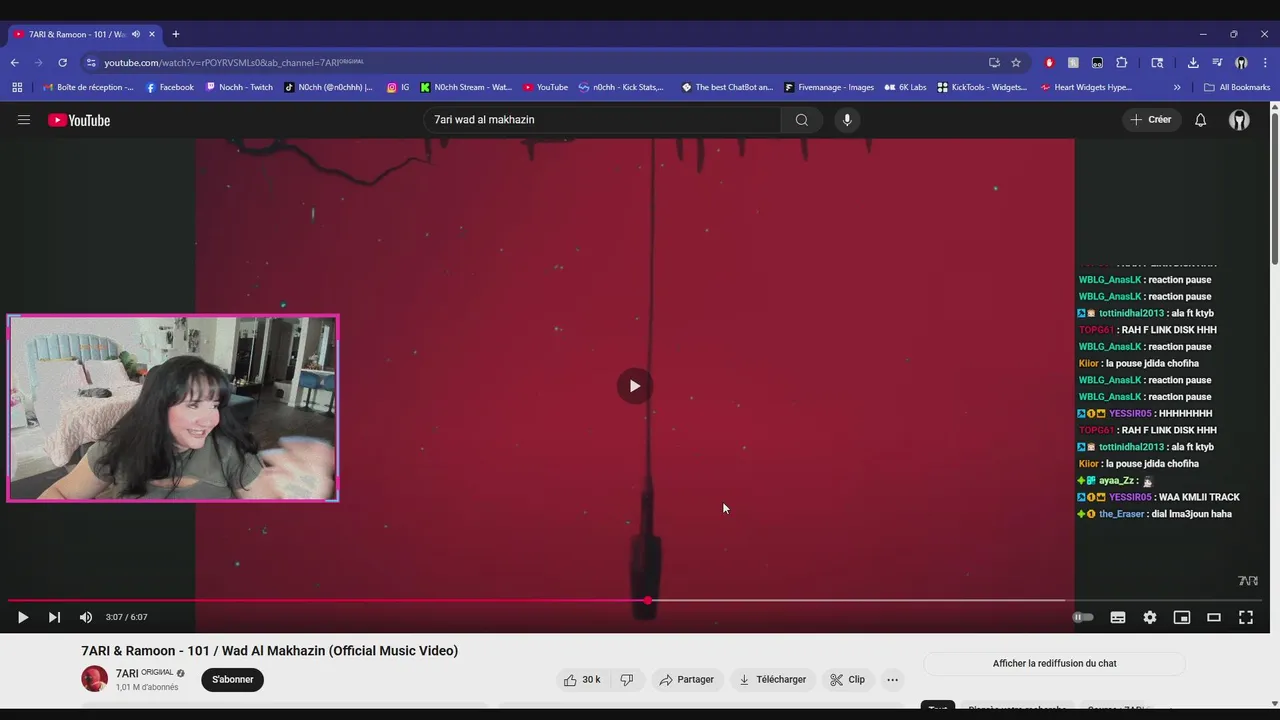Click Afficher la rediffusion du chat
This screenshot has width=1280, height=720.
1054,664
